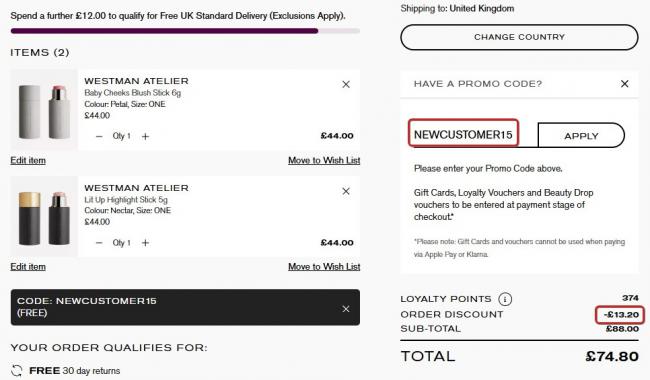
Task: Move Lit Up Highlight Stick to Wish List
Action: point(324,267)
